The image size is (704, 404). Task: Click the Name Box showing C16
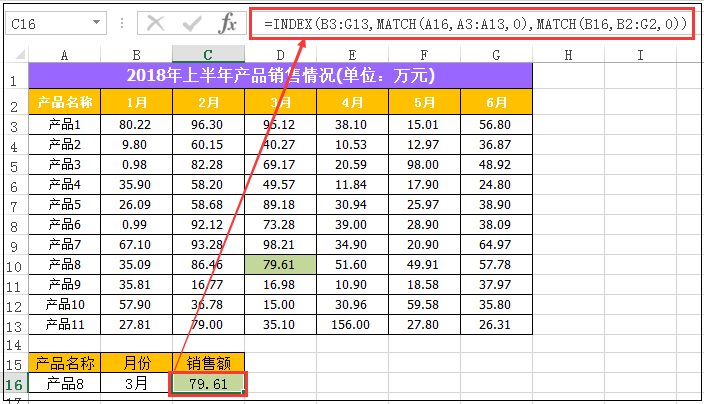(56, 23)
